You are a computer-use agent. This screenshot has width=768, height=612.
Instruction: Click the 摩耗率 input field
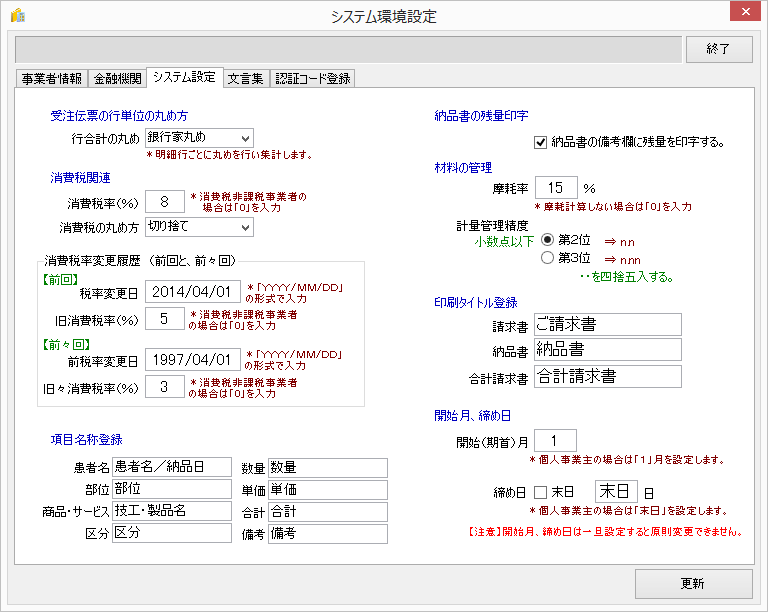click(556, 188)
